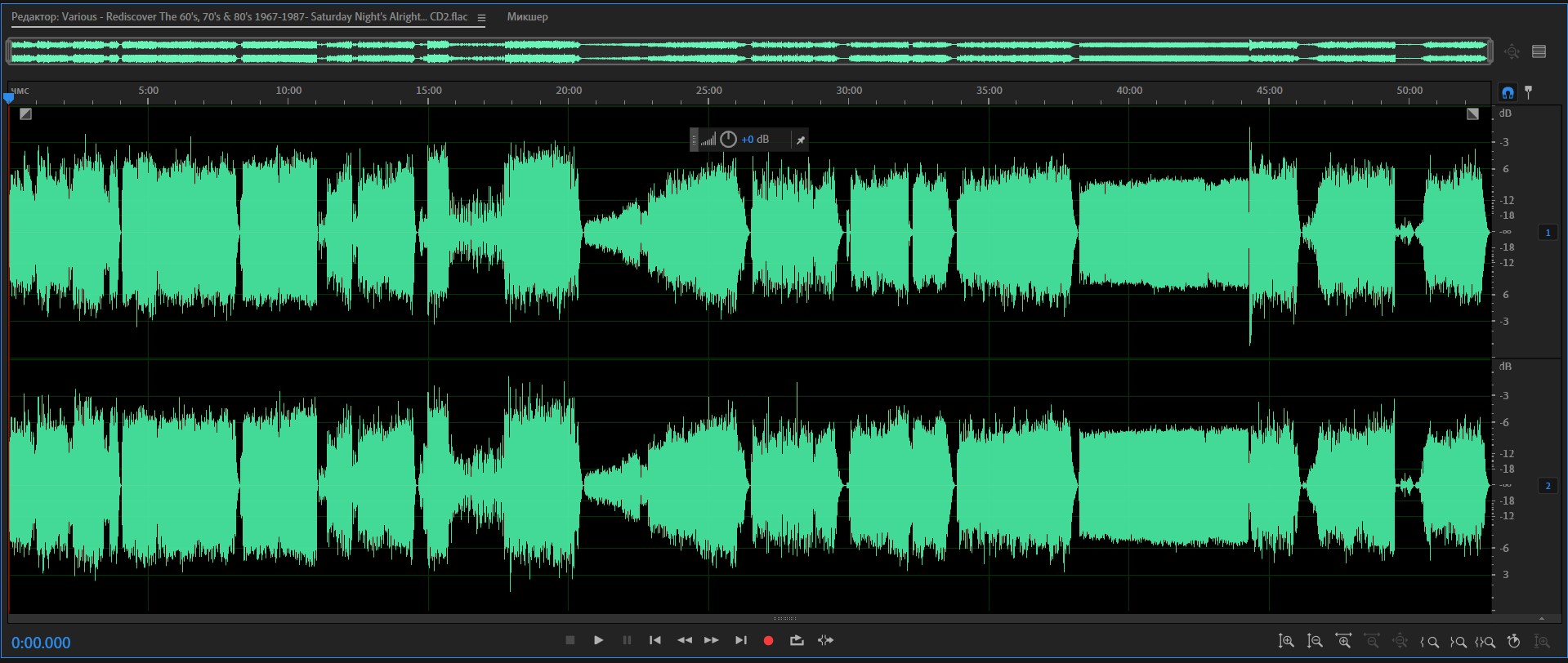Zoom in amplitude icon
This screenshot has width=1568, height=663.
[1286, 642]
